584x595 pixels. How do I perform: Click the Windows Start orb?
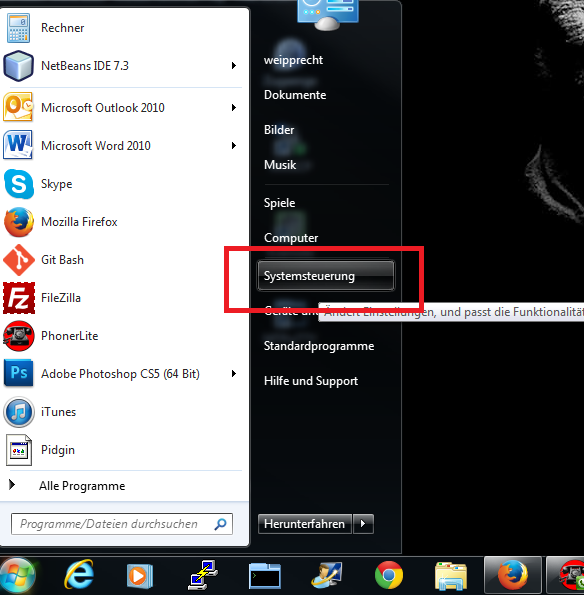[17, 575]
